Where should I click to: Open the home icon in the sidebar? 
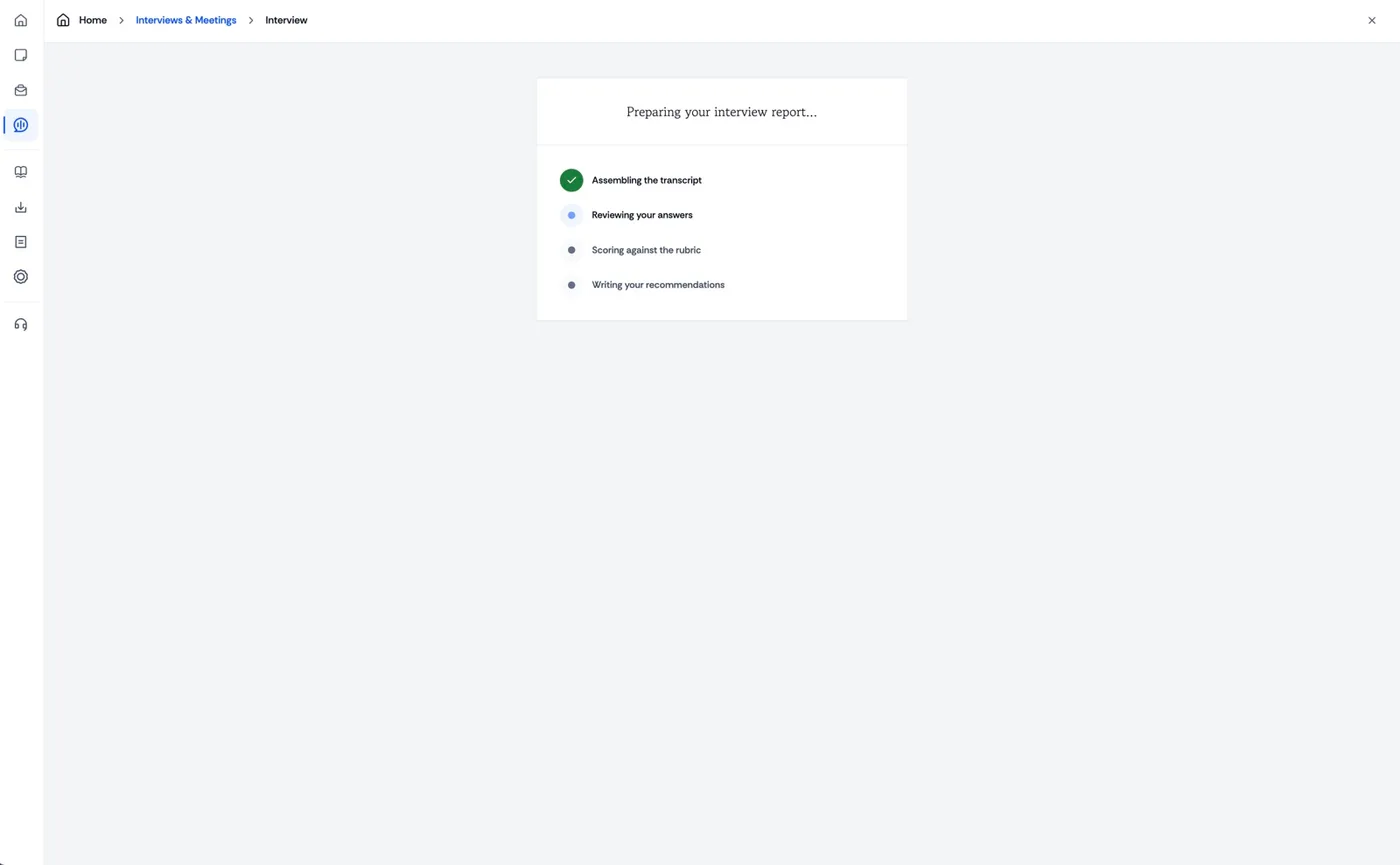click(x=21, y=20)
